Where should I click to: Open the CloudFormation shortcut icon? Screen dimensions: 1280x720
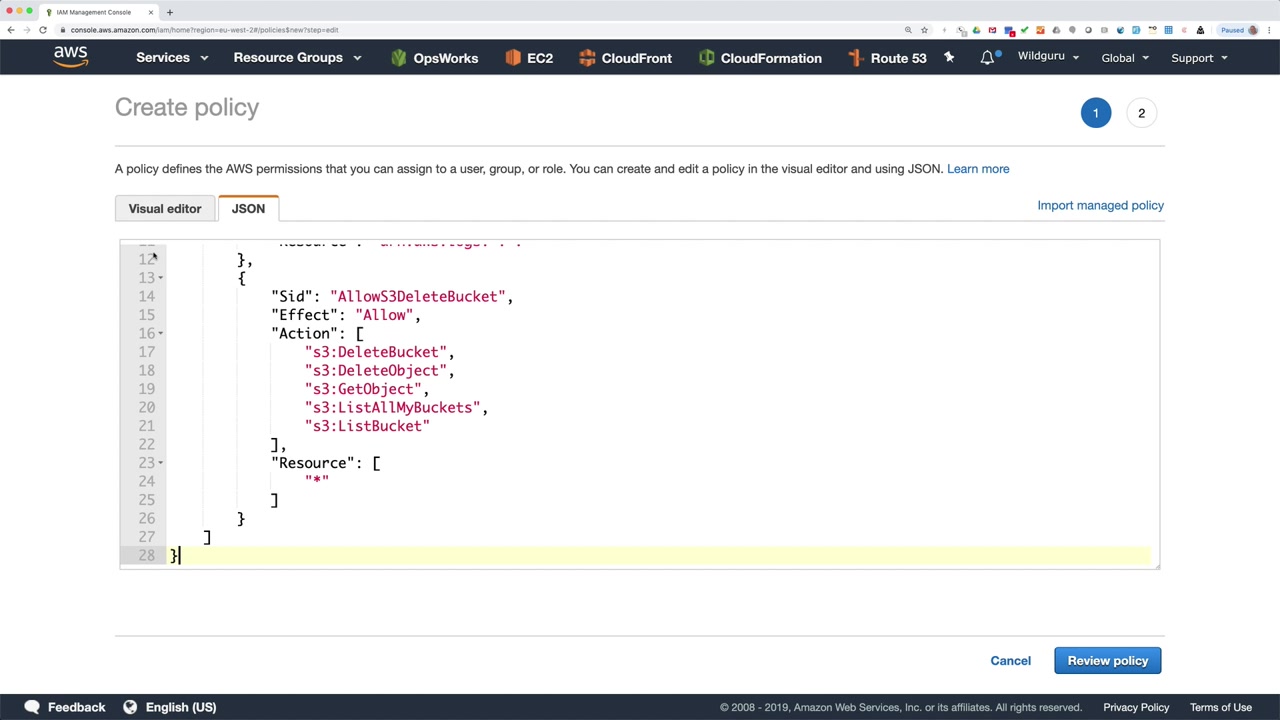coord(707,58)
